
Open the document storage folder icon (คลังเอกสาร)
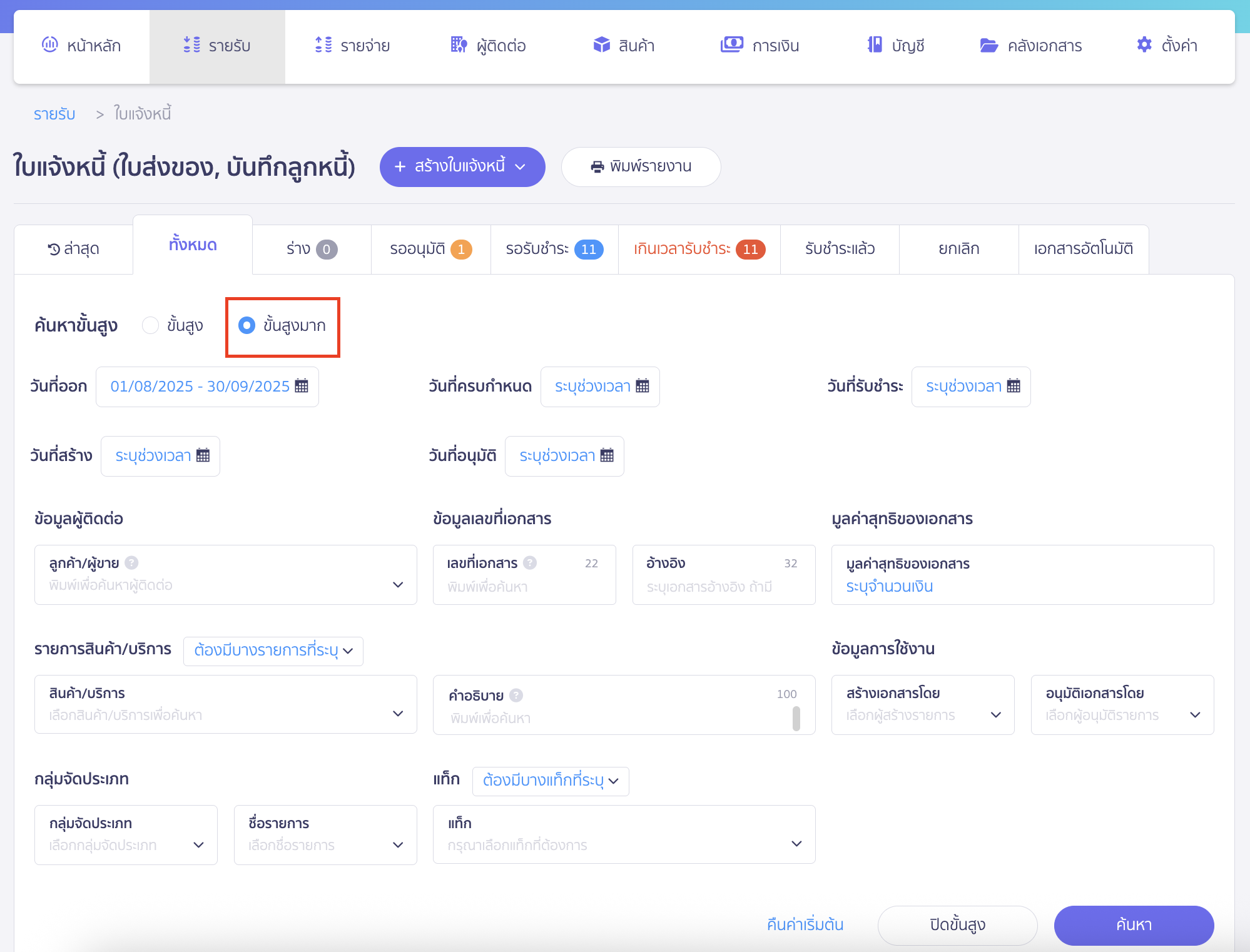[x=988, y=45]
